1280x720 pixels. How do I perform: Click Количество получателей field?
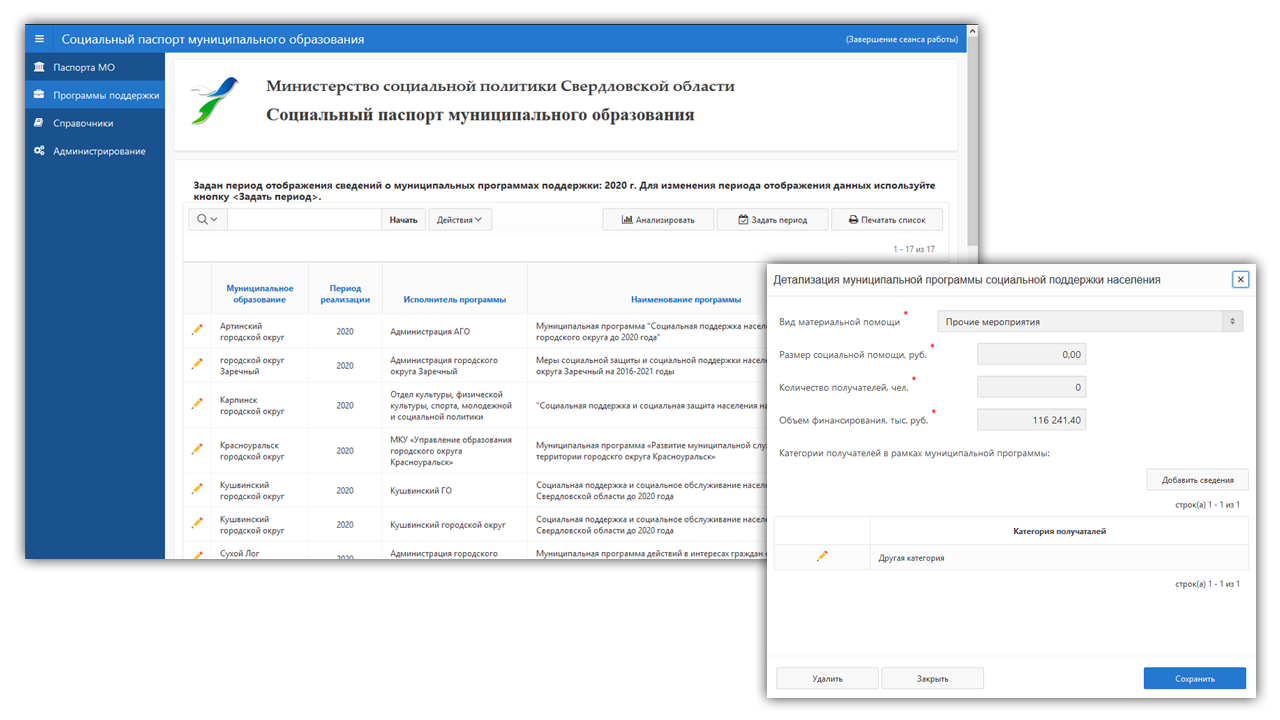(x=1031, y=387)
